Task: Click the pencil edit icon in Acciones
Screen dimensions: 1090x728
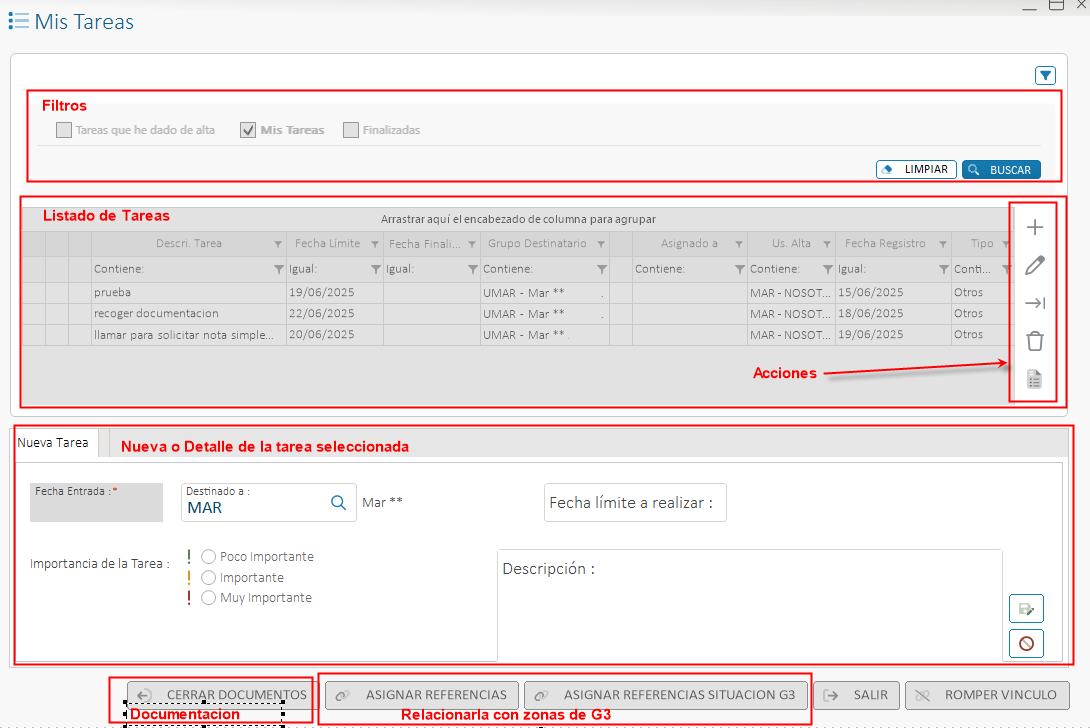Action: pyautogui.click(x=1035, y=265)
